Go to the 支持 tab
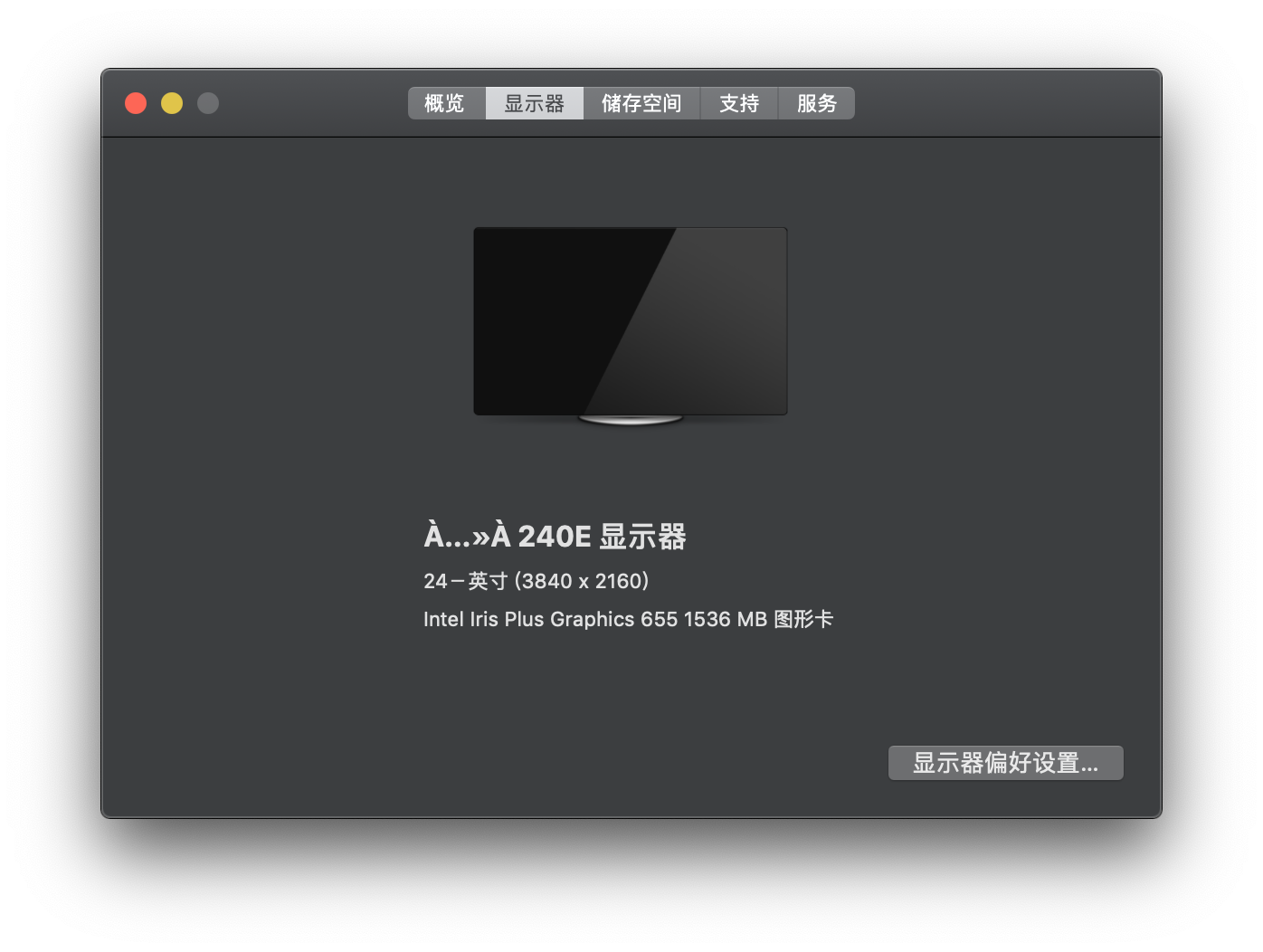This screenshot has width=1263, height=952. coord(738,104)
